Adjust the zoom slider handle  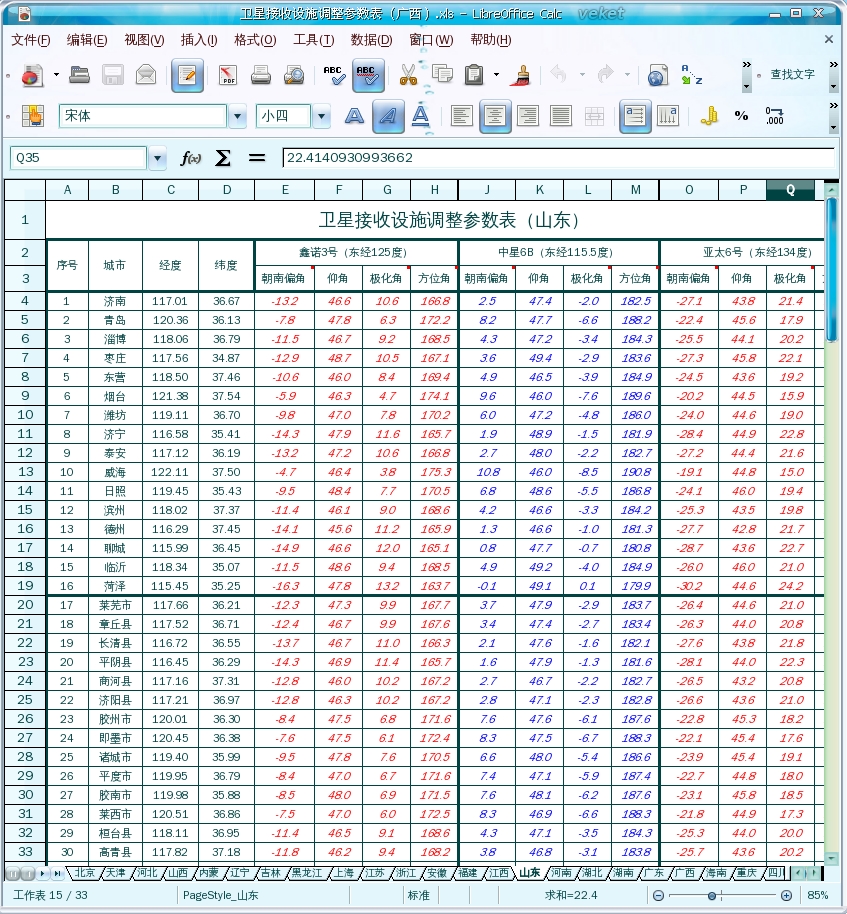pyautogui.click(x=712, y=895)
